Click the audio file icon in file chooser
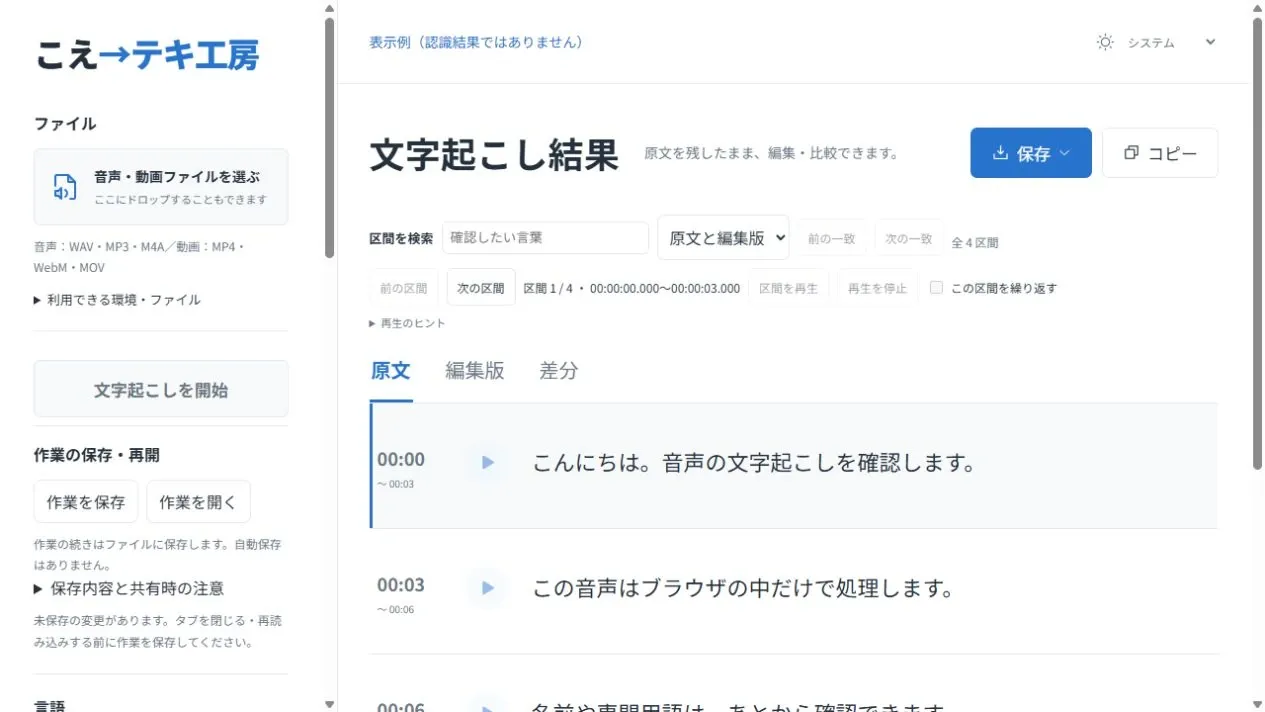 pos(65,187)
